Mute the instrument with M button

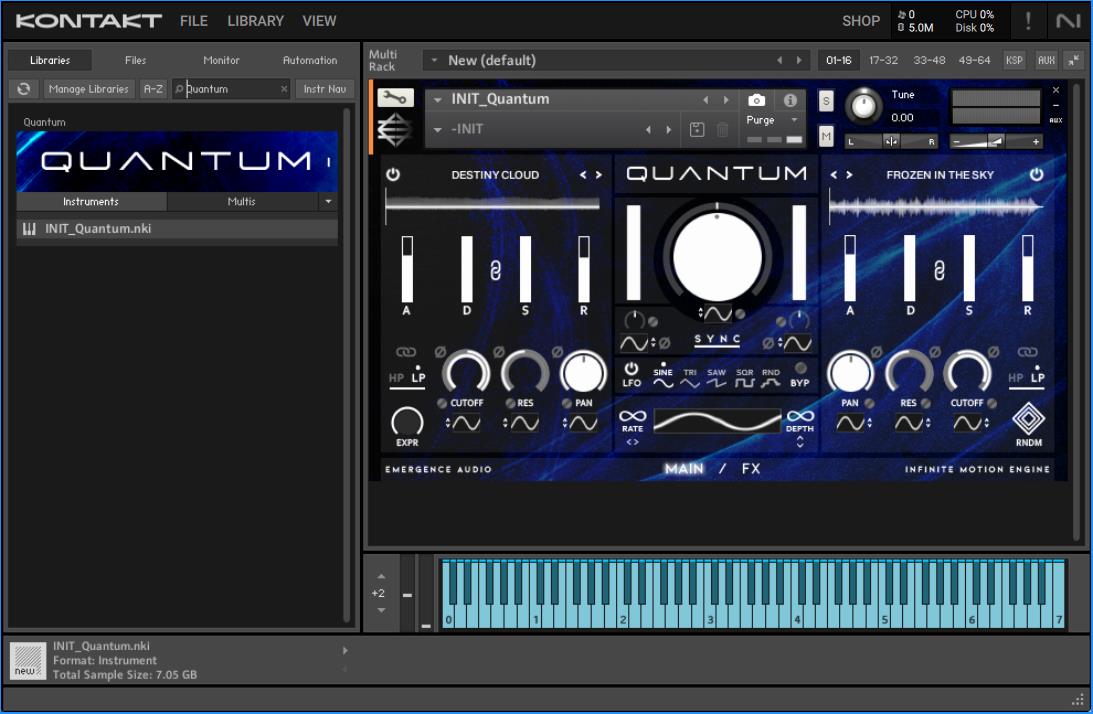[826, 135]
